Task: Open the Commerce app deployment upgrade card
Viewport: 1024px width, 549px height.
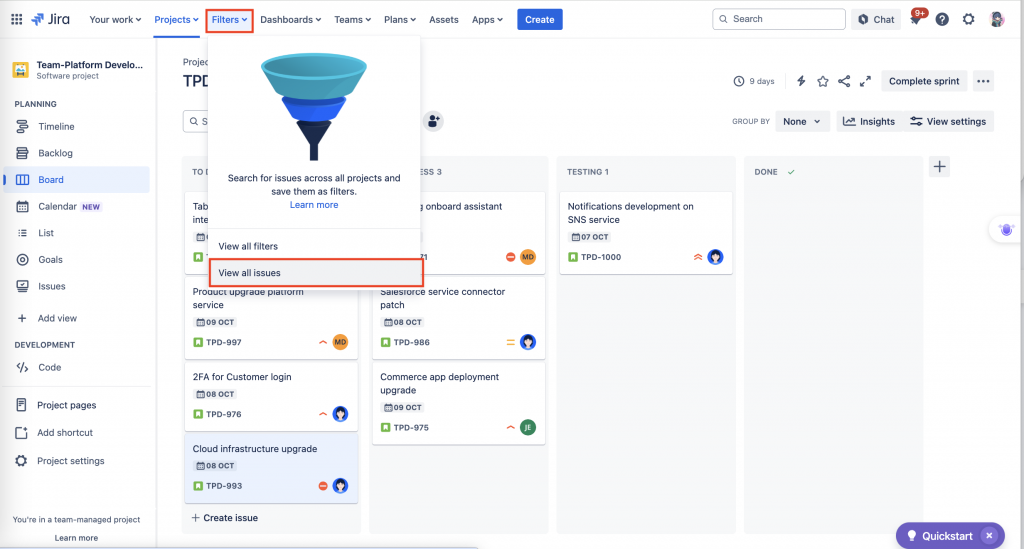Action: pyautogui.click(x=458, y=403)
